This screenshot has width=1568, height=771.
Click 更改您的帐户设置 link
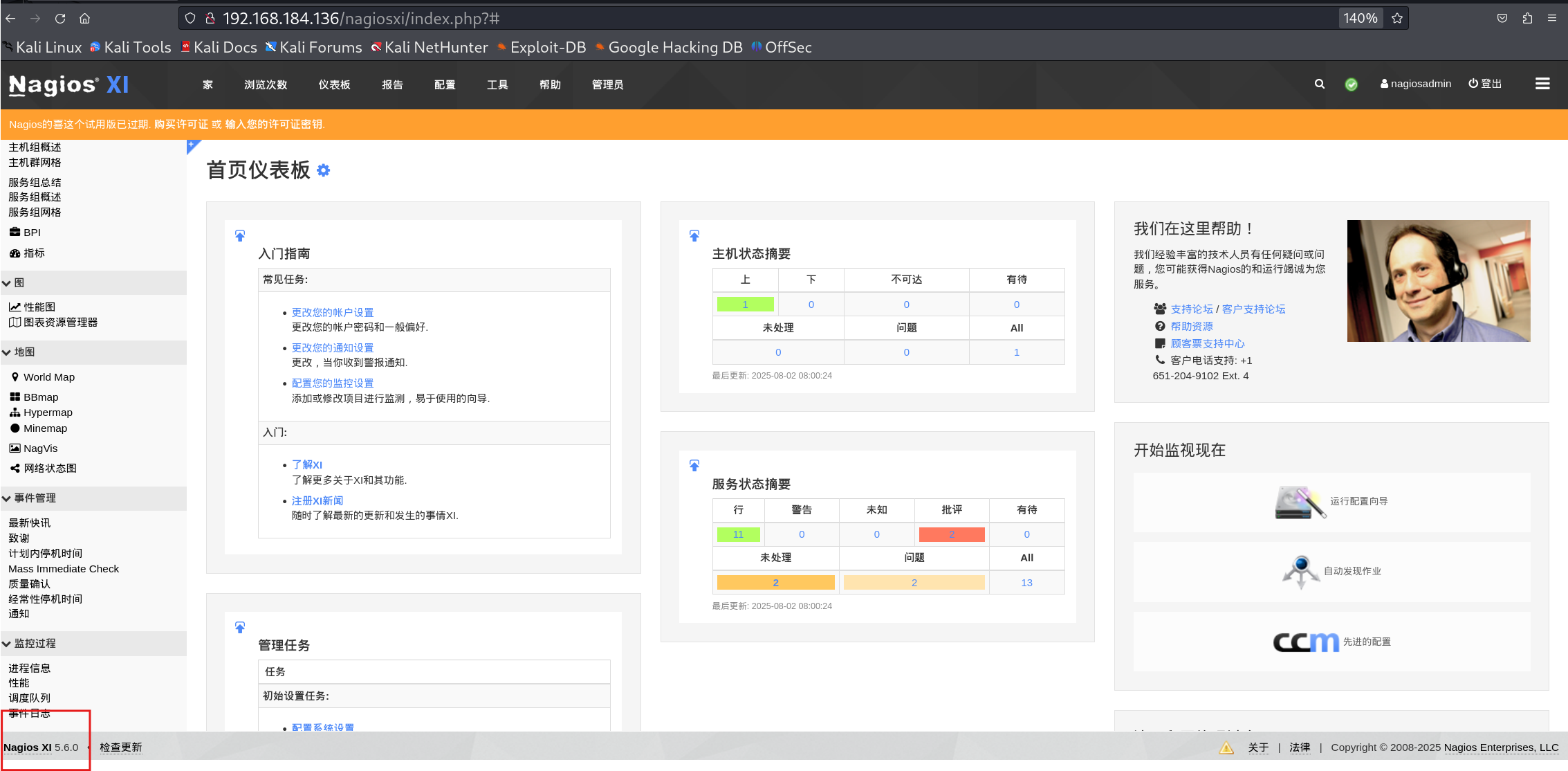332,313
